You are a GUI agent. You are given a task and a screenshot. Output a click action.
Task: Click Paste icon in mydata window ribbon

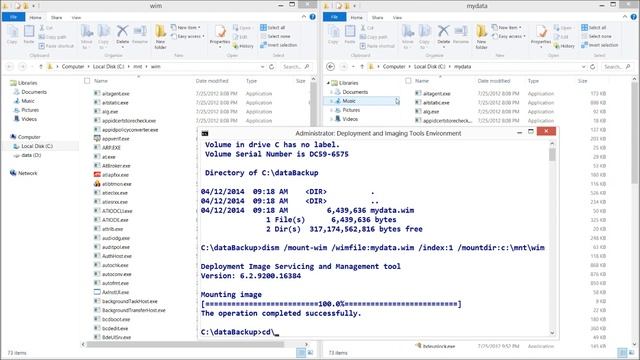350,34
